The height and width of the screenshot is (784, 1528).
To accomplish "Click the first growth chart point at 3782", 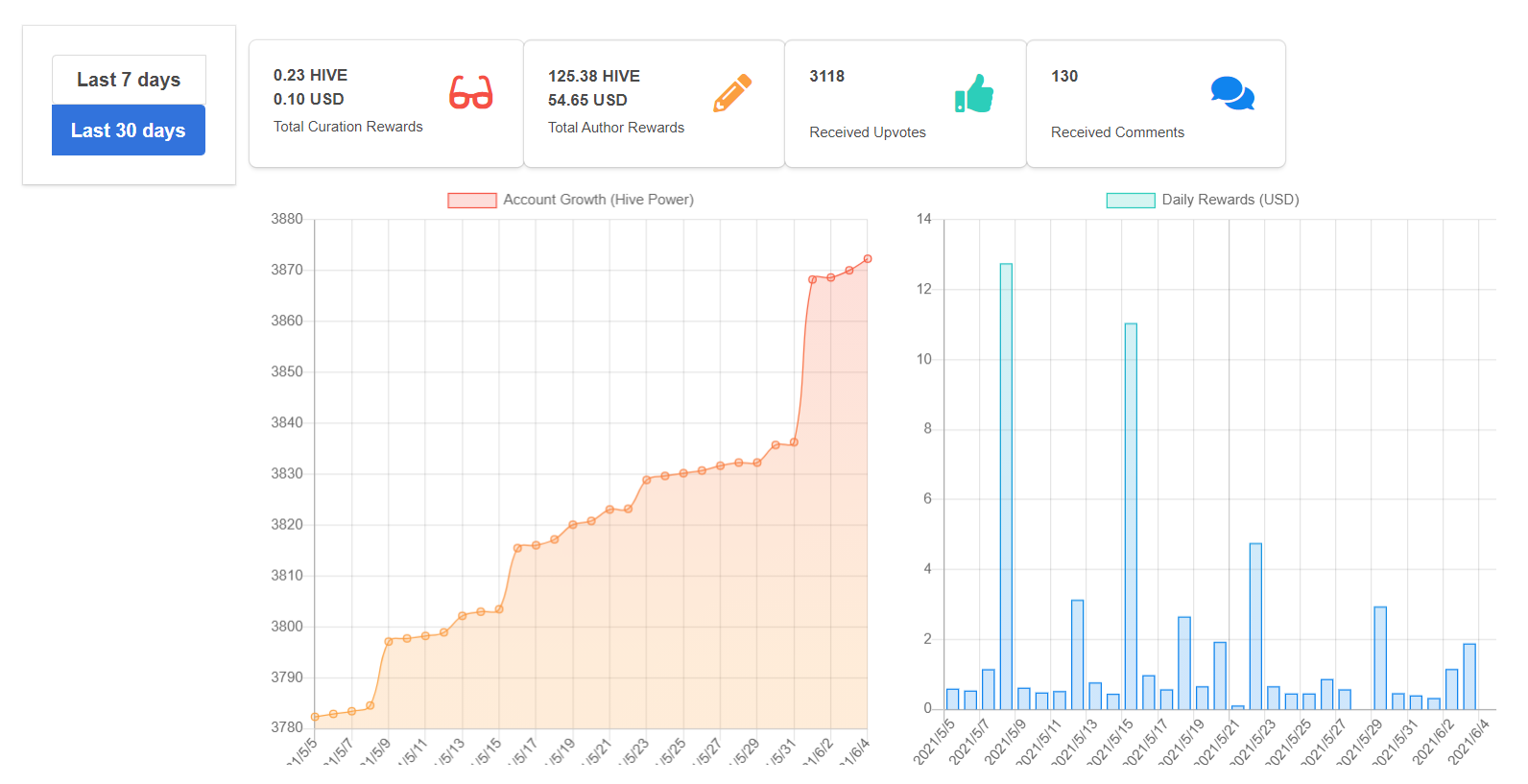I will coord(315,717).
